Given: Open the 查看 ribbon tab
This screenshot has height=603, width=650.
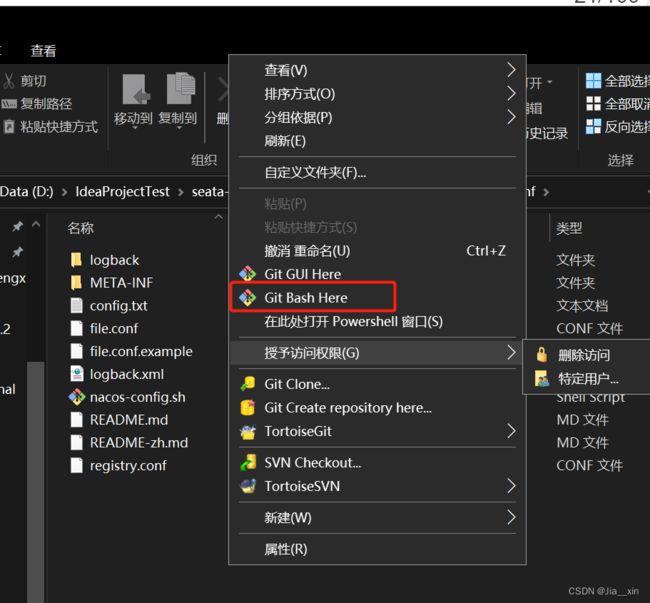Looking at the screenshot, I should (43, 51).
